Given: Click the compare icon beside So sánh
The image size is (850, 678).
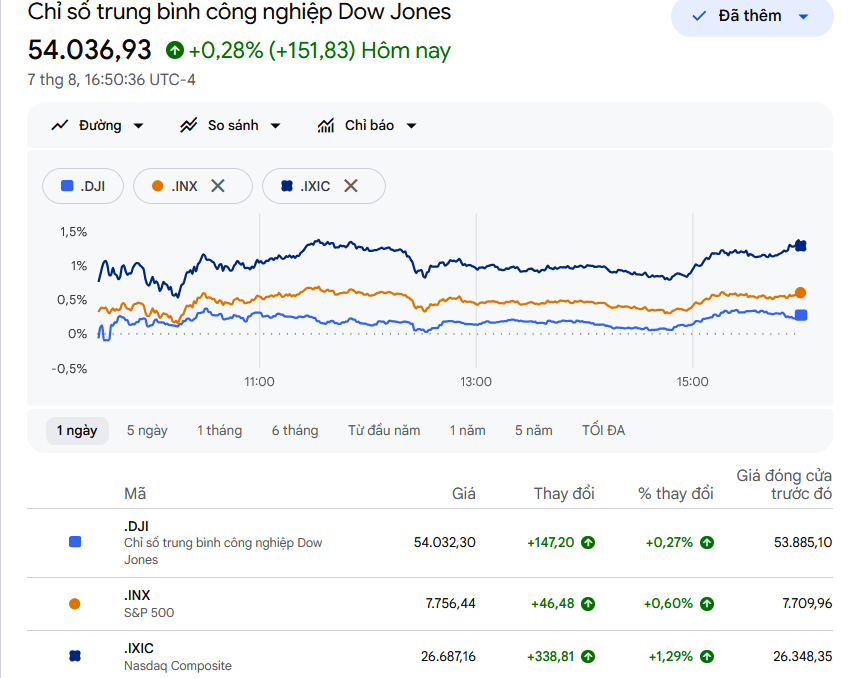Looking at the screenshot, I should [x=189, y=126].
